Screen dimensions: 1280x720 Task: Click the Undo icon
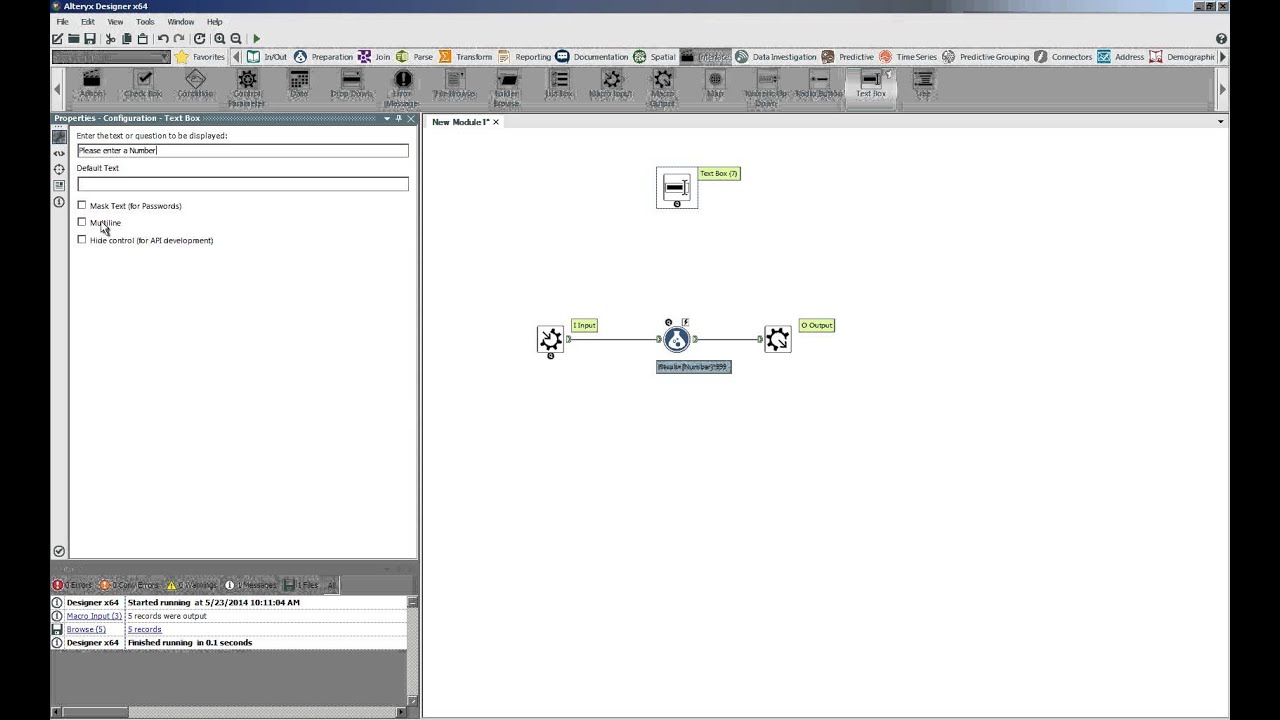coord(163,39)
